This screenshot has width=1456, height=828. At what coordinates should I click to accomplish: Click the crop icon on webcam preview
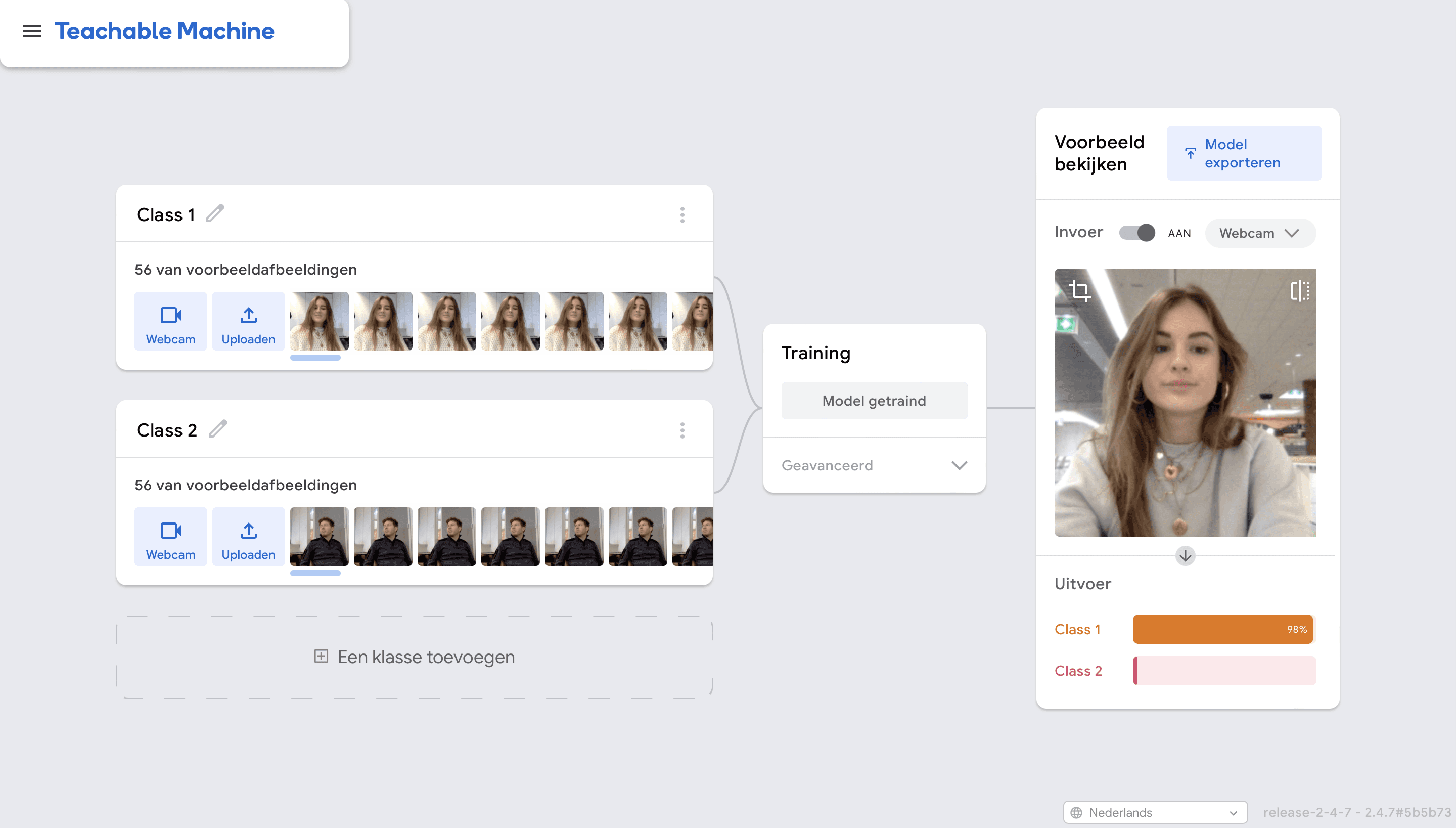[x=1079, y=291]
